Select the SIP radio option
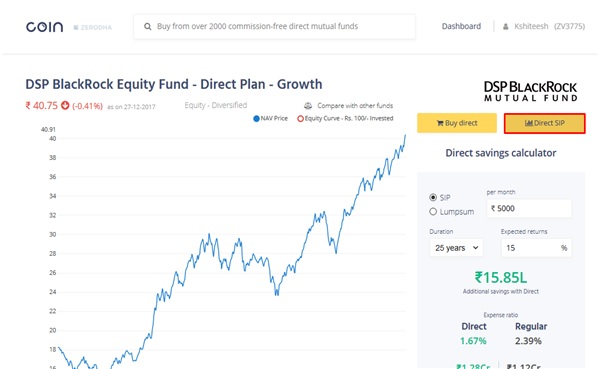Screen dimensions: 600x369 pos(433,197)
